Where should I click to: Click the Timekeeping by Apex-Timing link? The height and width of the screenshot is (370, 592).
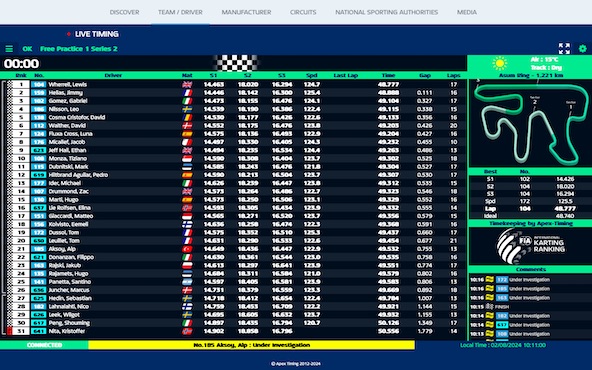tap(530, 224)
